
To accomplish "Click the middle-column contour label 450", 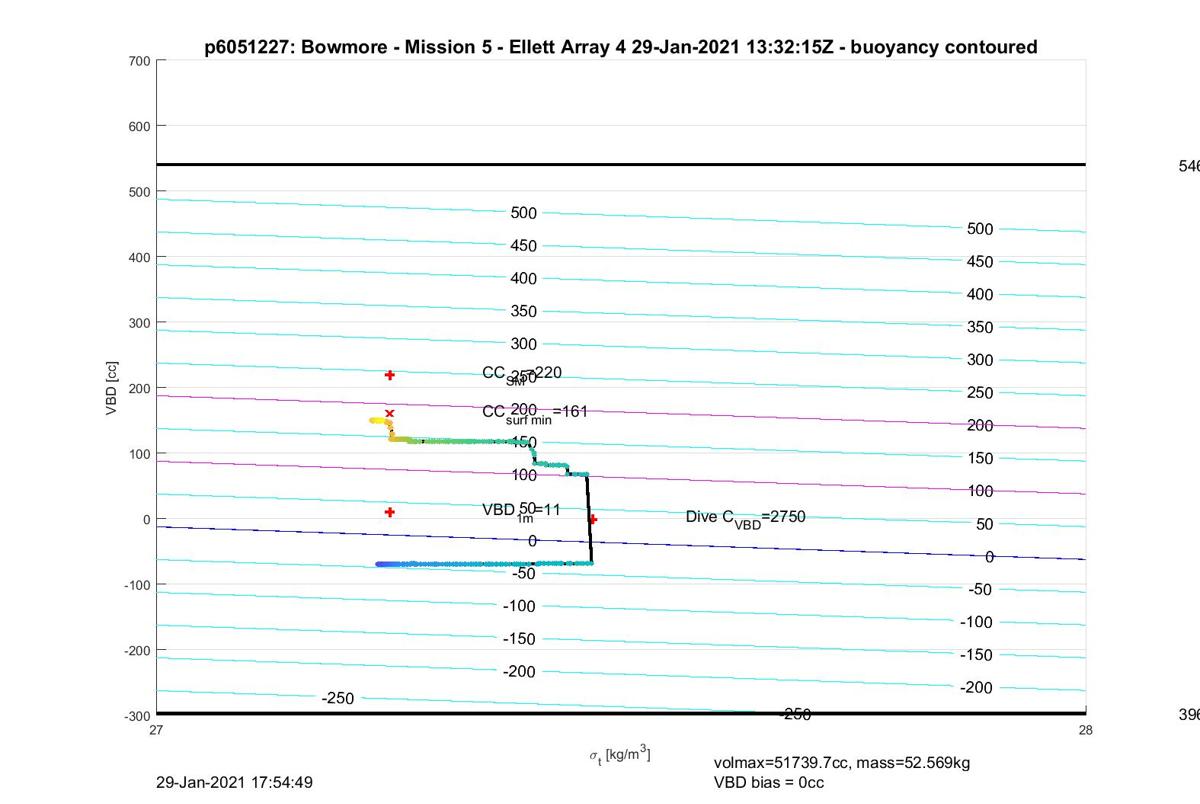I will click(x=524, y=246).
